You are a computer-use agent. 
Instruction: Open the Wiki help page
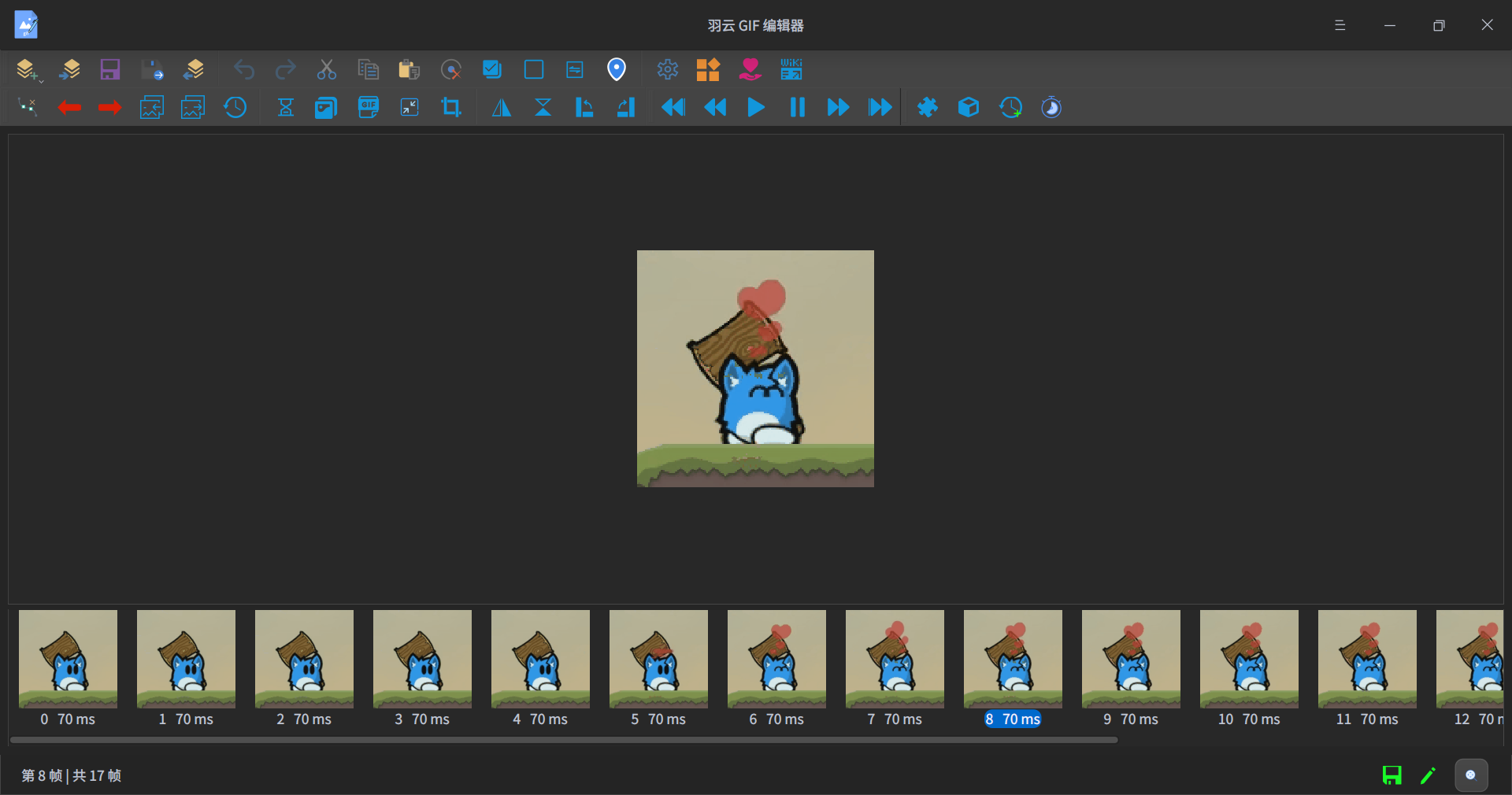[x=790, y=69]
